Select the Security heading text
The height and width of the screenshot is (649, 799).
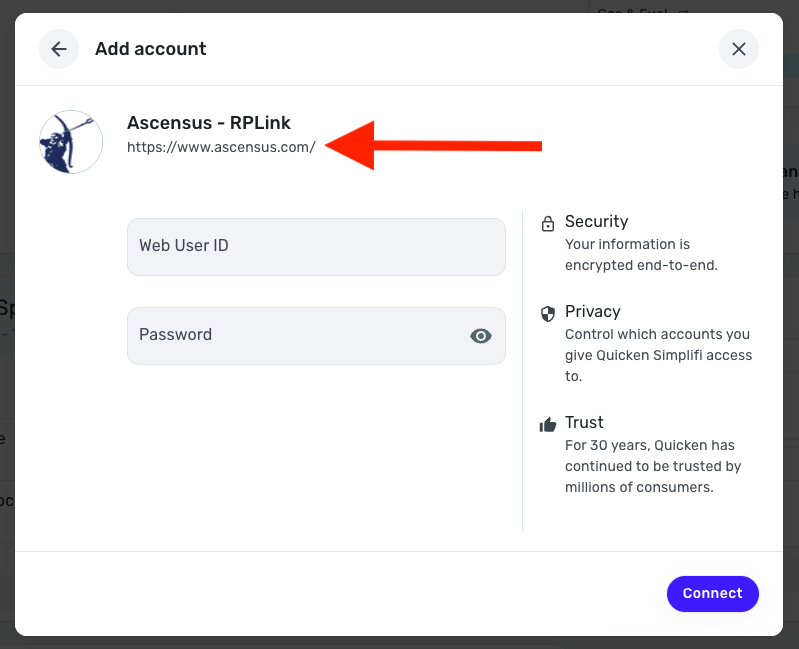tap(596, 222)
